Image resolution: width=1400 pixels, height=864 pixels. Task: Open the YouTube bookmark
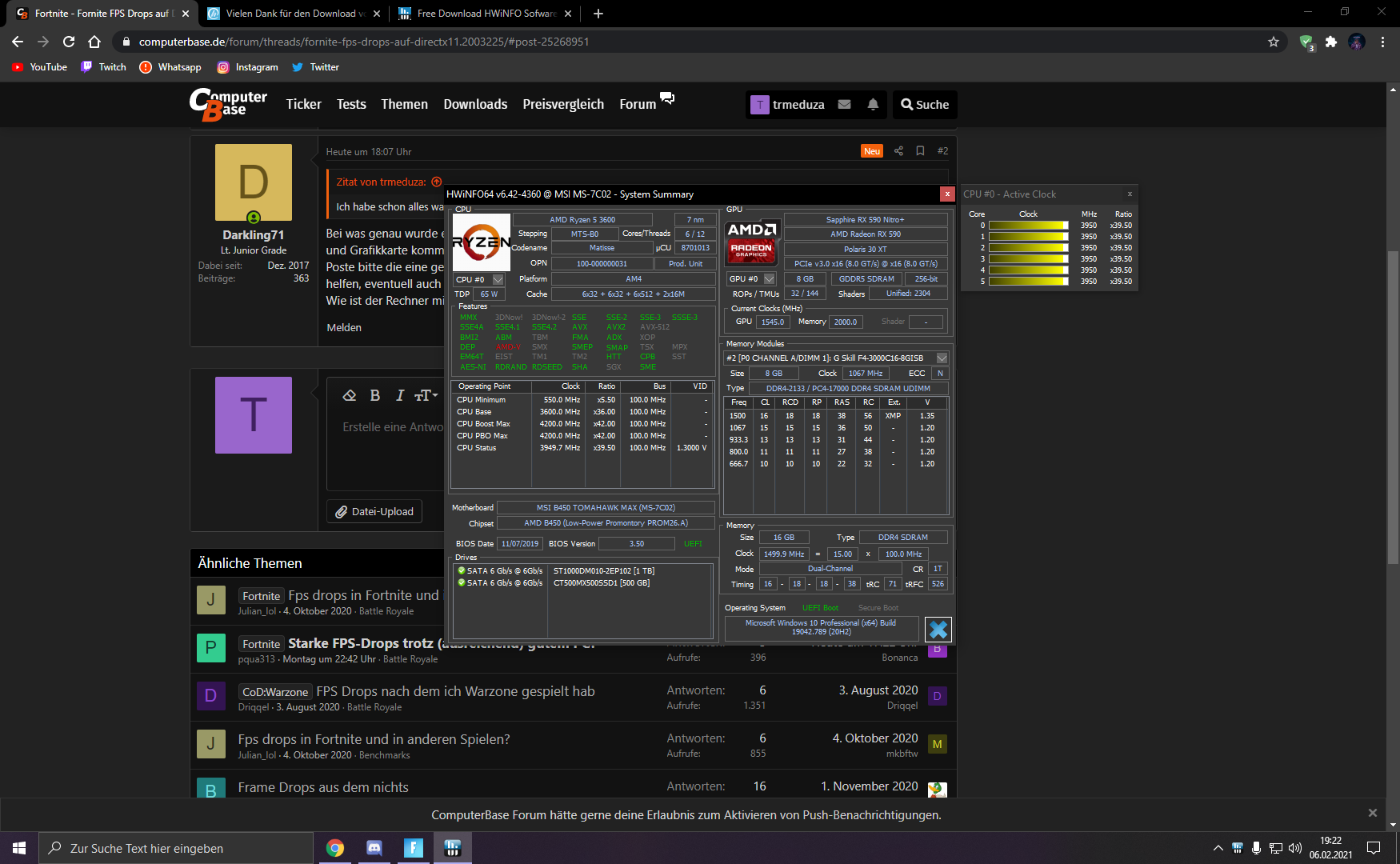(40, 67)
